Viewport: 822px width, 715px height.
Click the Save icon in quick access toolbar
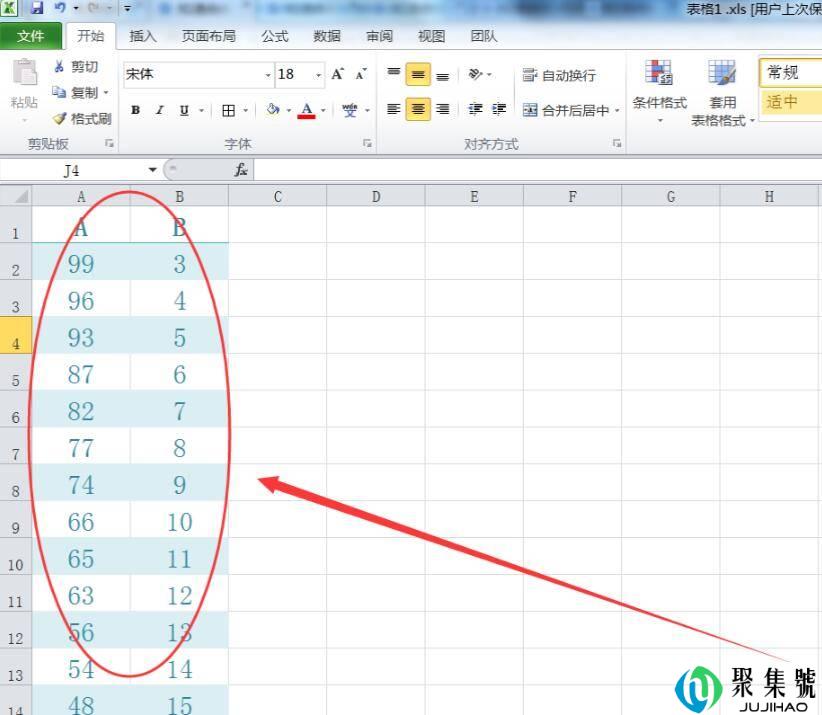pos(37,8)
